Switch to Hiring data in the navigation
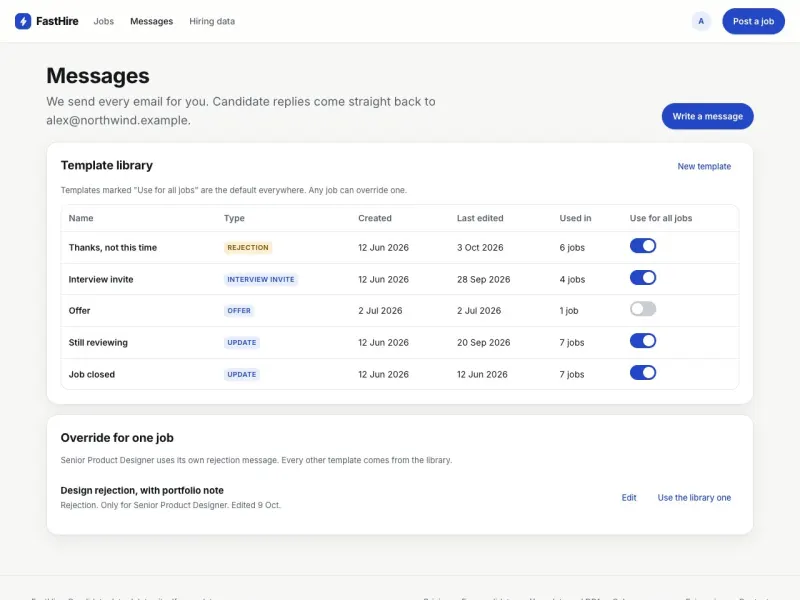Image resolution: width=800 pixels, height=600 pixels. coord(212,21)
